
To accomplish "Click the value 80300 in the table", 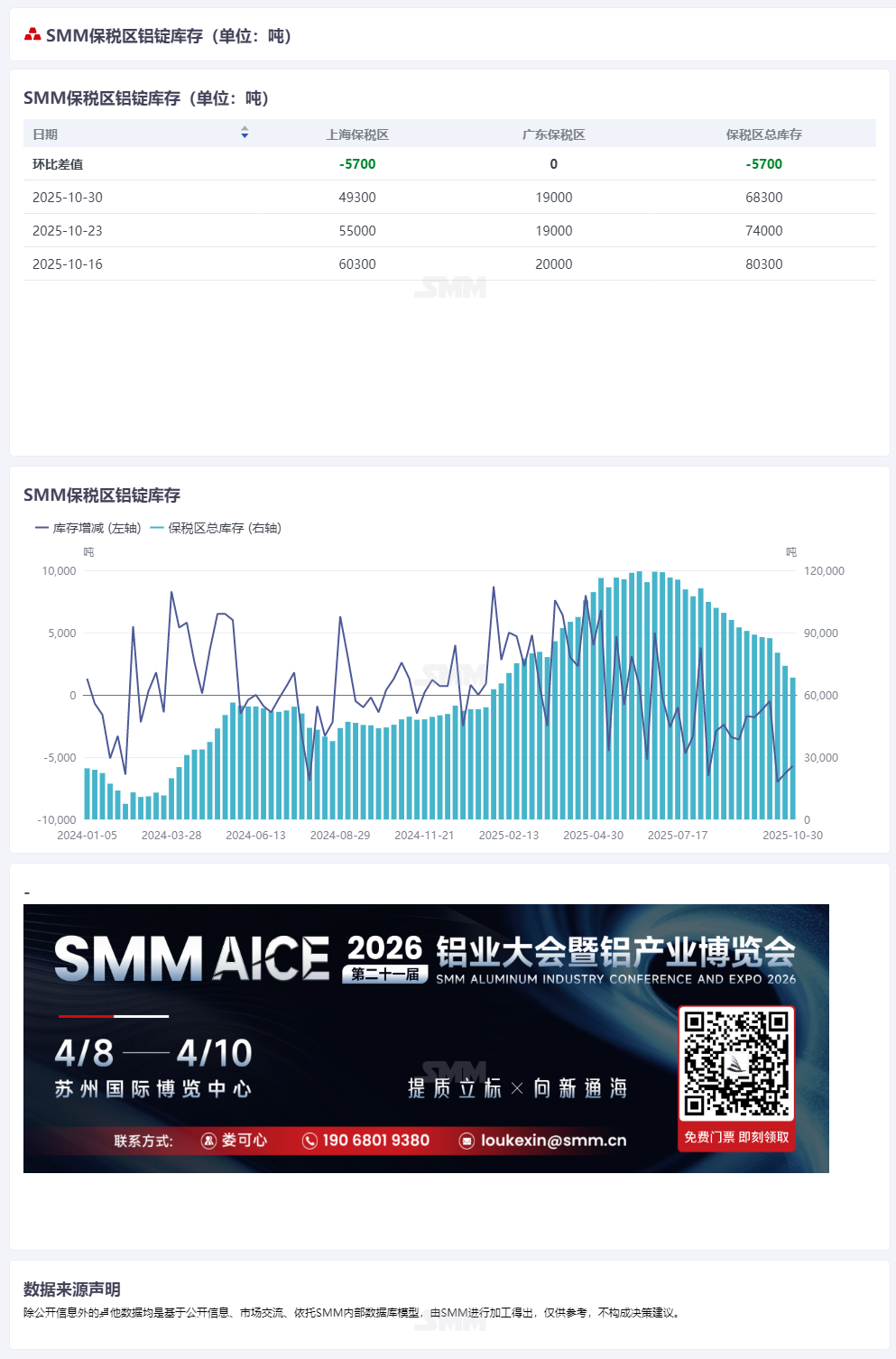I will point(764,264).
